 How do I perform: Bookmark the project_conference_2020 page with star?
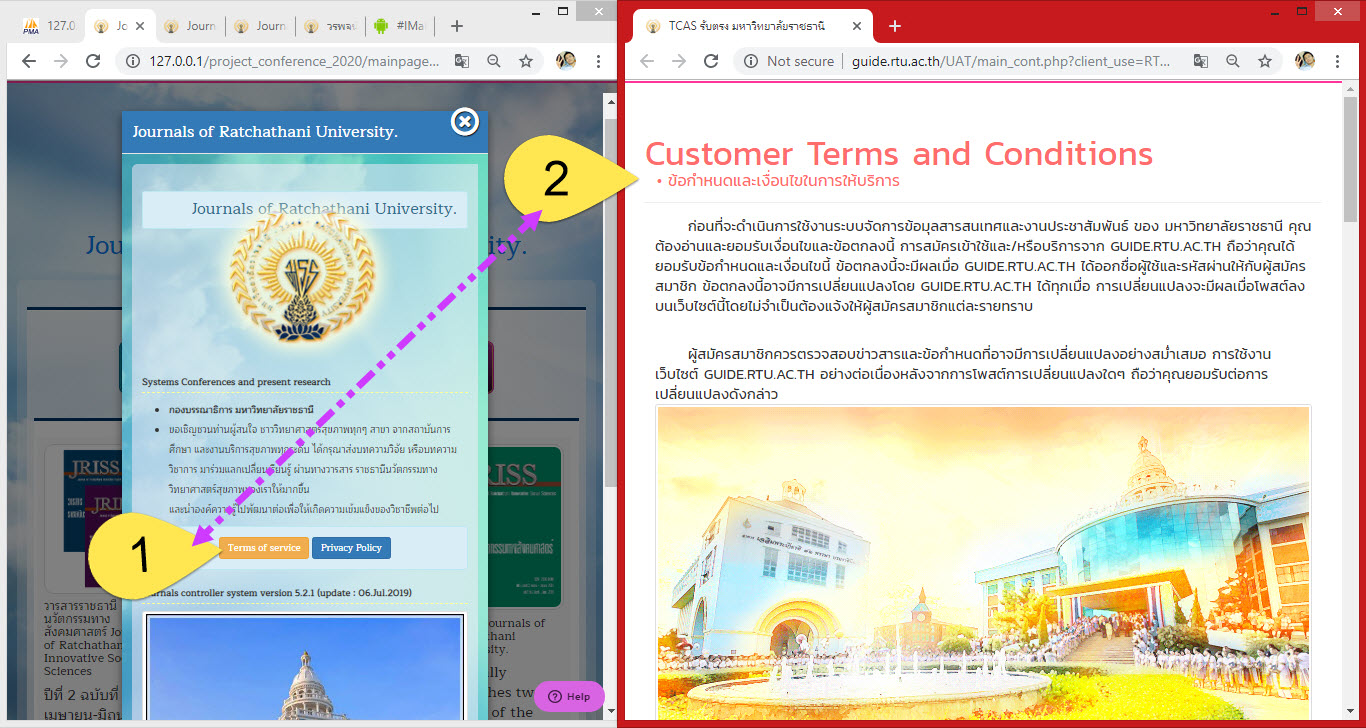coord(525,61)
